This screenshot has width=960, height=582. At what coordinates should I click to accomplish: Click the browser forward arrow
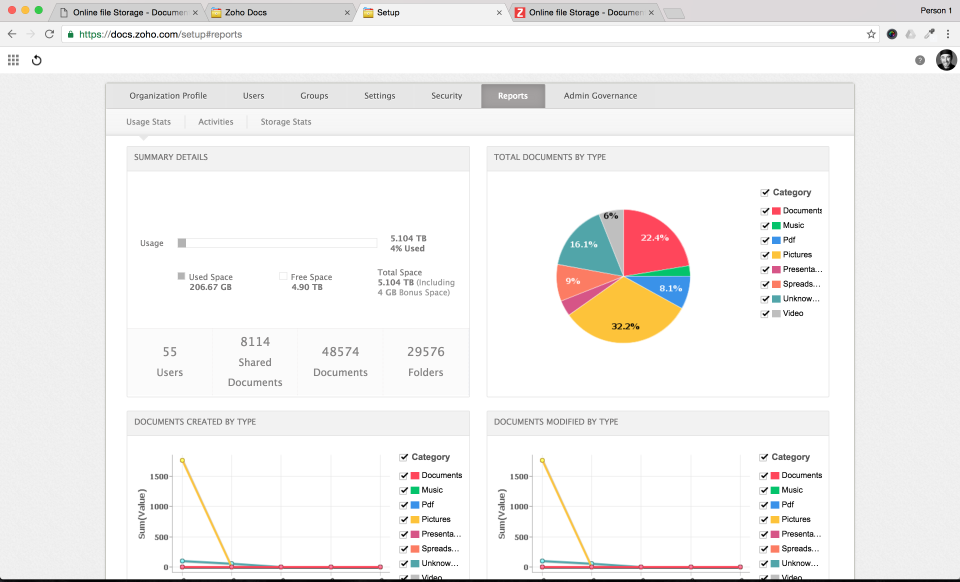[29, 33]
